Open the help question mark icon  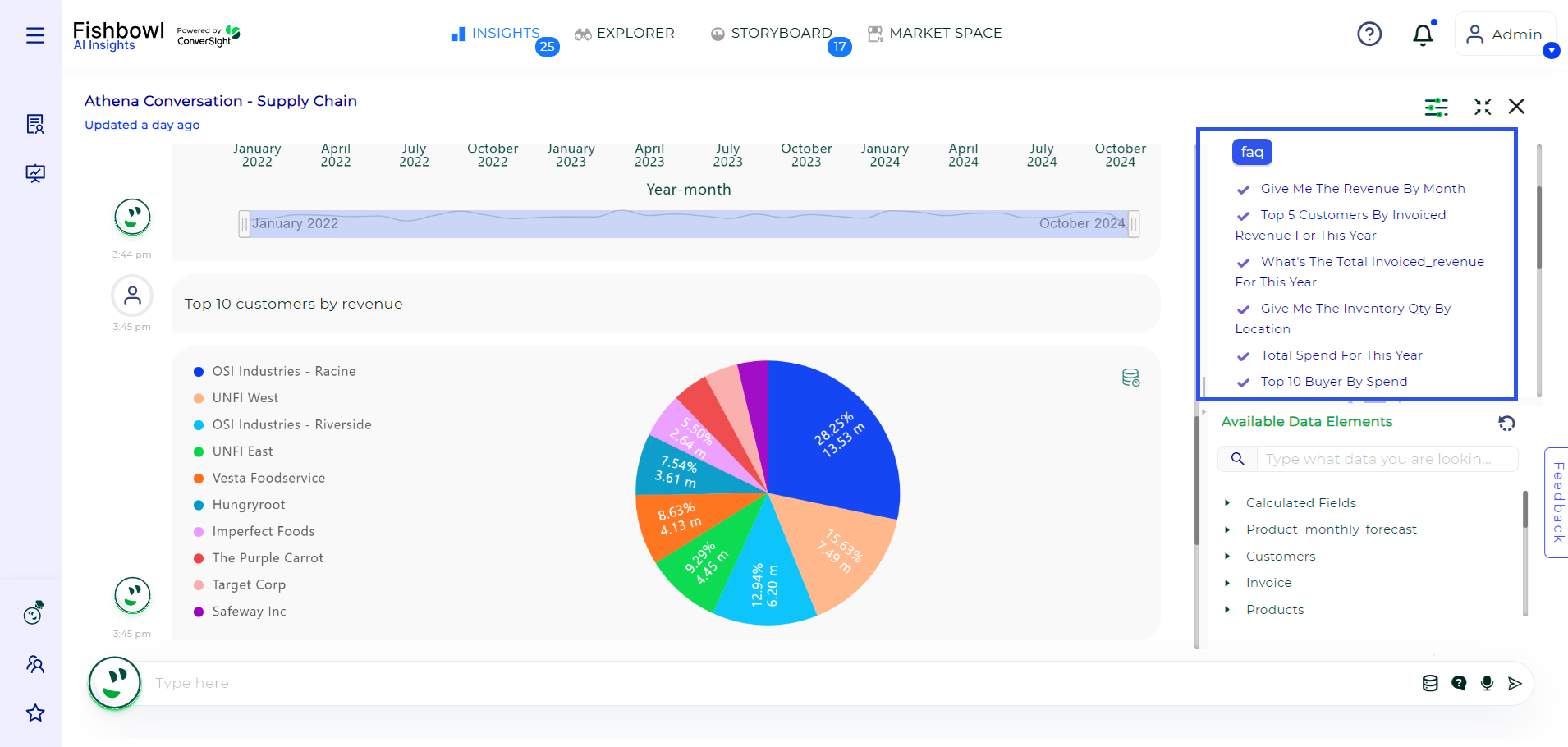click(1369, 34)
